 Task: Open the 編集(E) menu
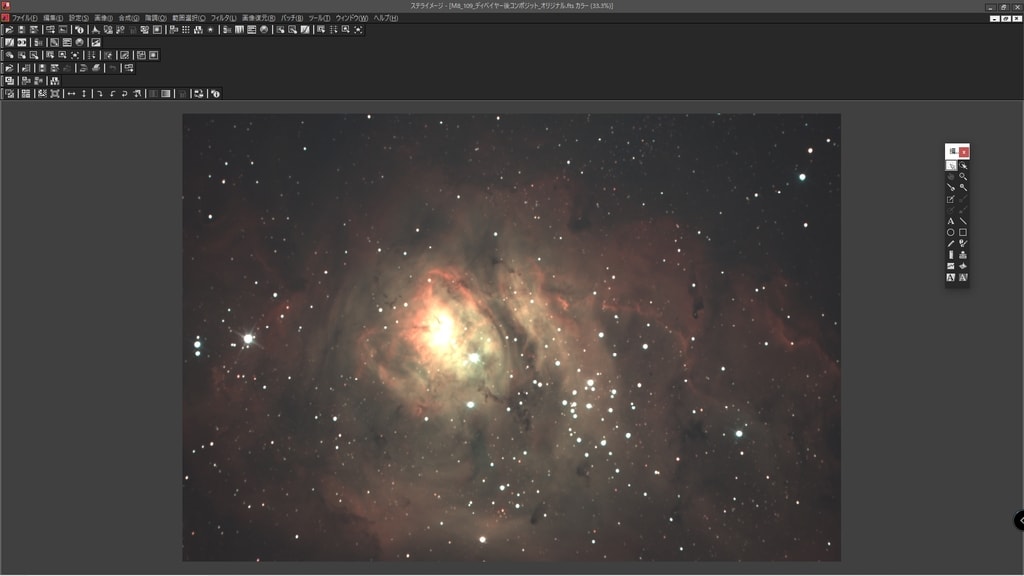[x=53, y=18]
